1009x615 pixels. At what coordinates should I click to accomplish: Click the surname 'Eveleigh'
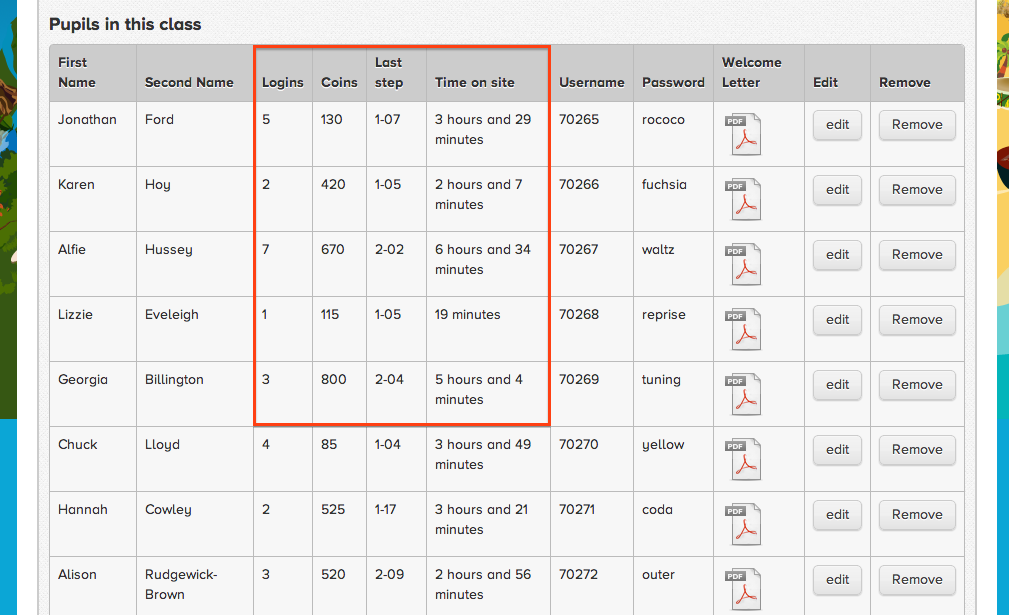(171, 315)
